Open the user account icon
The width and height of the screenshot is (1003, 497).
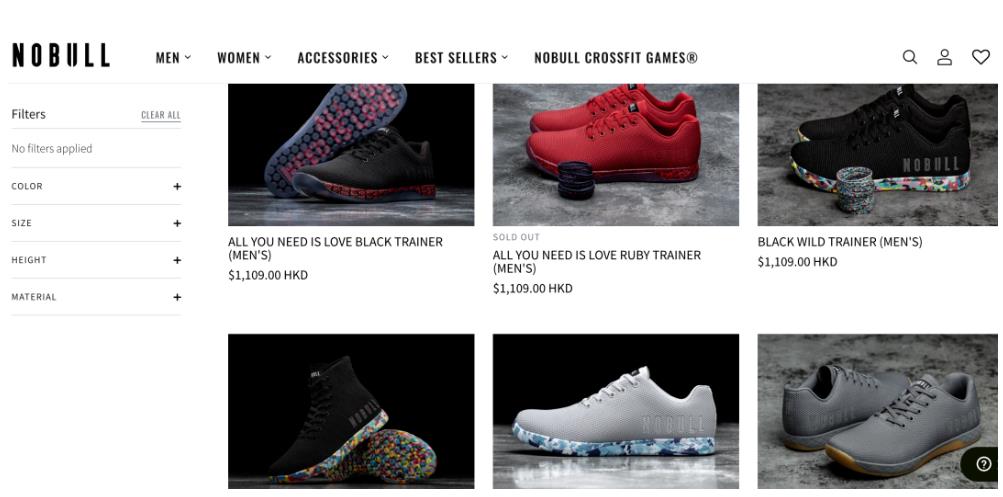coord(945,57)
